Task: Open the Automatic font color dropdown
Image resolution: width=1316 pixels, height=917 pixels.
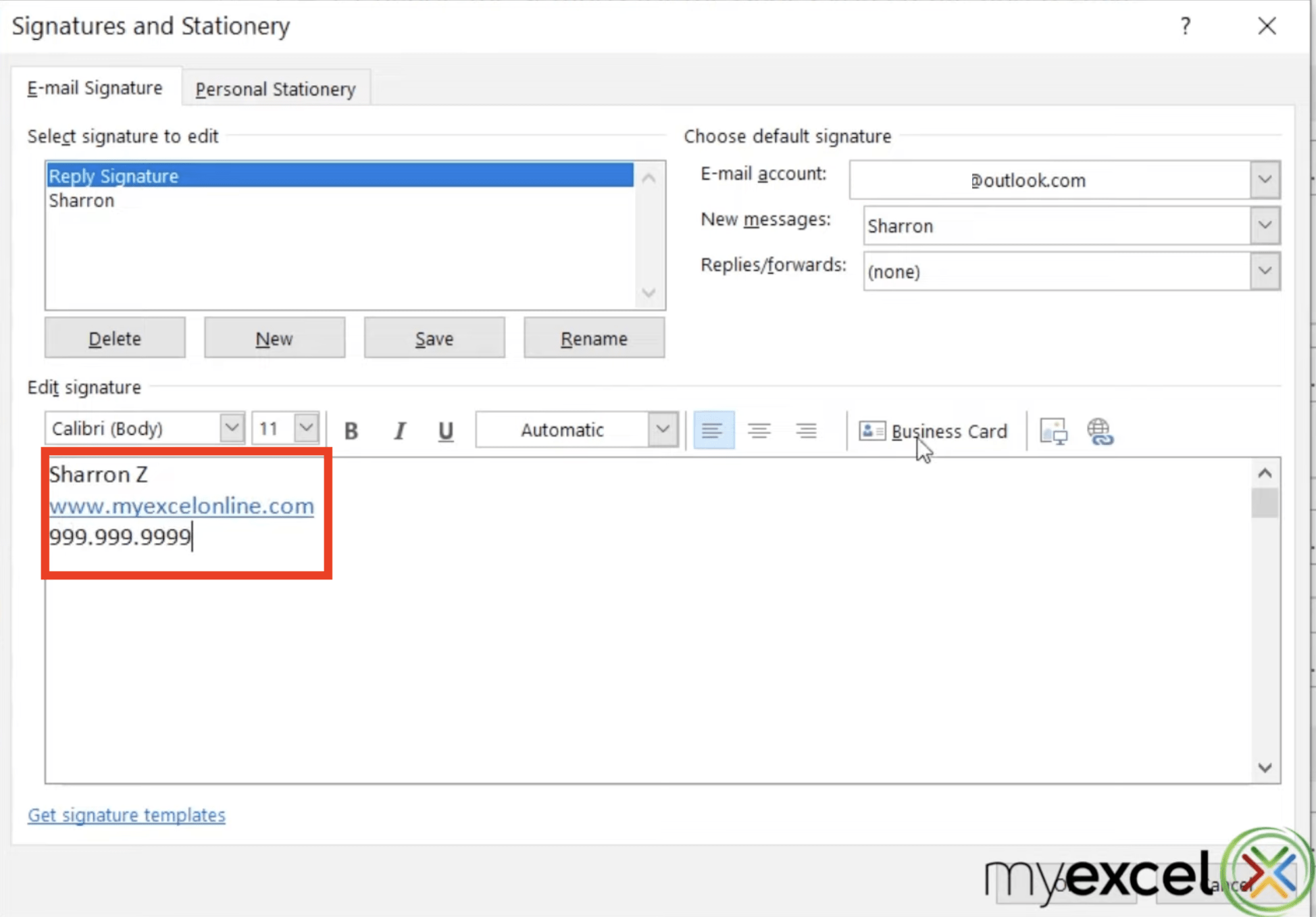Action: pos(663,429)
